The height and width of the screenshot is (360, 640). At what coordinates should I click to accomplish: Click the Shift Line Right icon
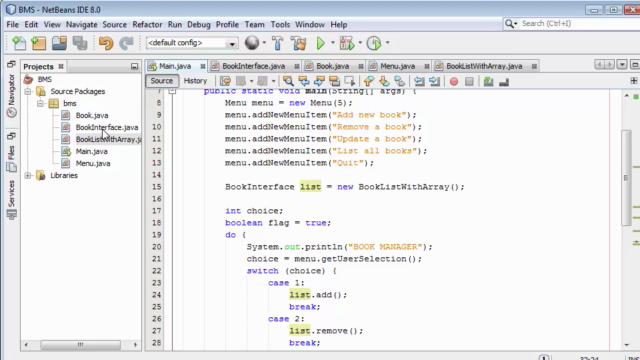pyautogui.click(x=434, y=81)
